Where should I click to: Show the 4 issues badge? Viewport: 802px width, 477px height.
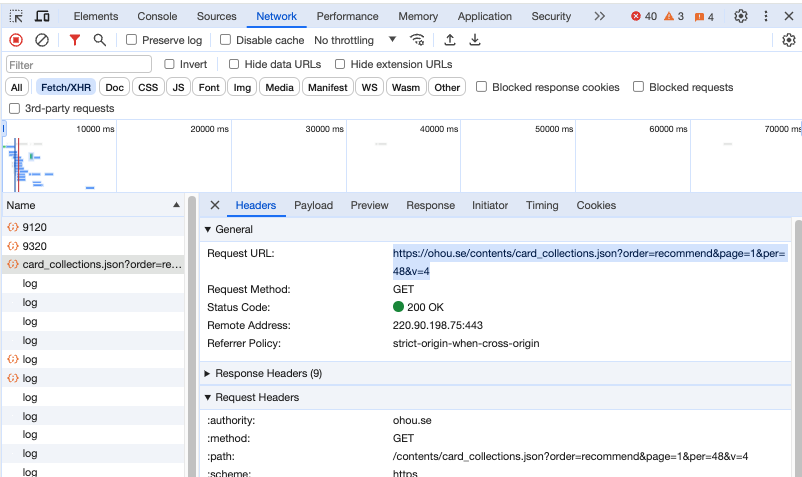[704, 17]
